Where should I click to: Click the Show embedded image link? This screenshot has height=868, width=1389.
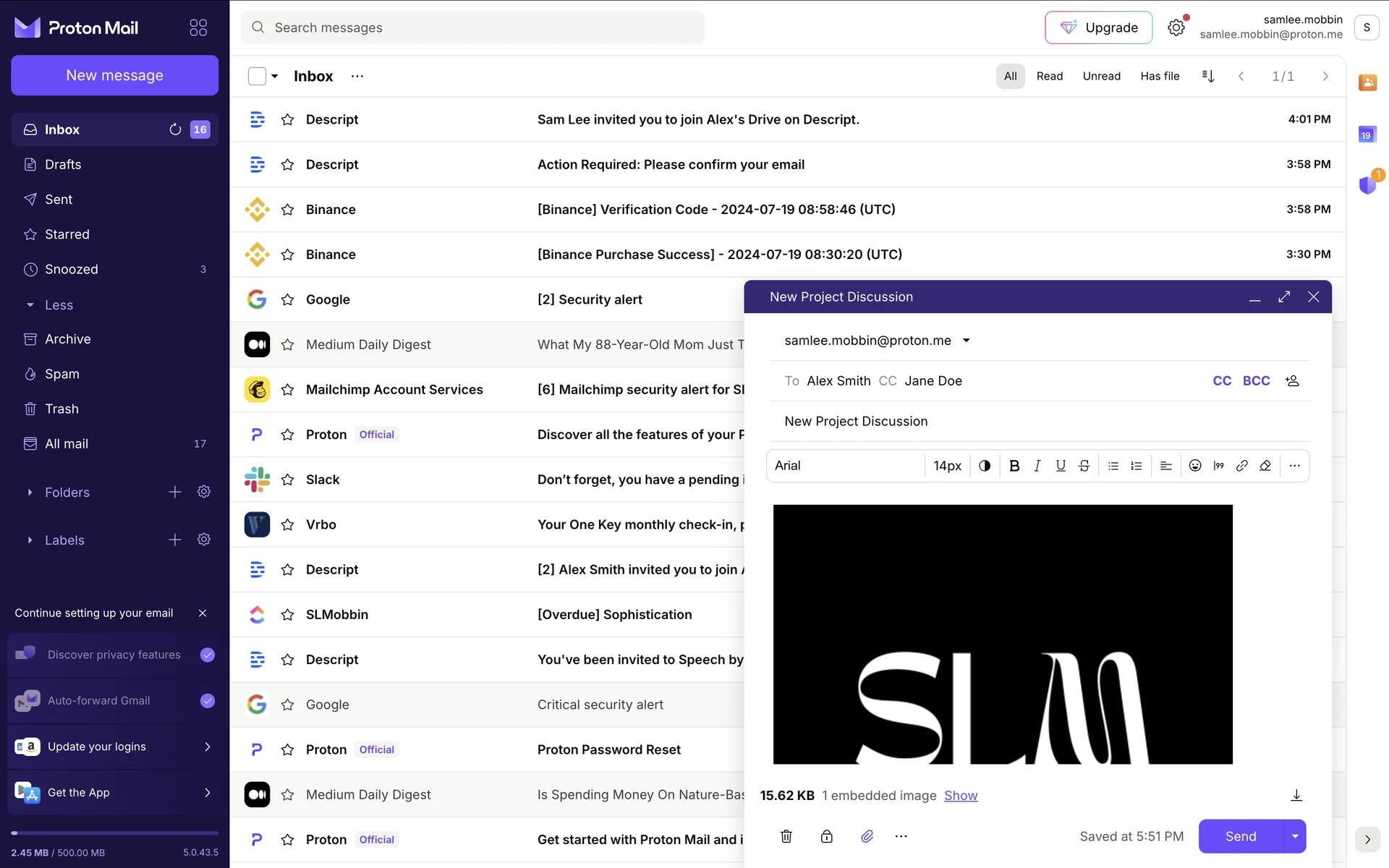961,796
